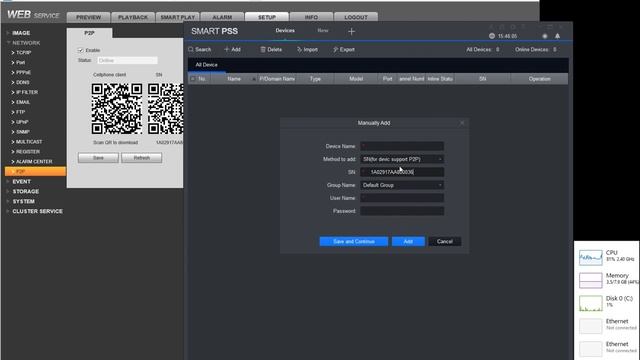Select the All Device tab
The width and height of the screenshot is (640, 360).
coord(207,65)
